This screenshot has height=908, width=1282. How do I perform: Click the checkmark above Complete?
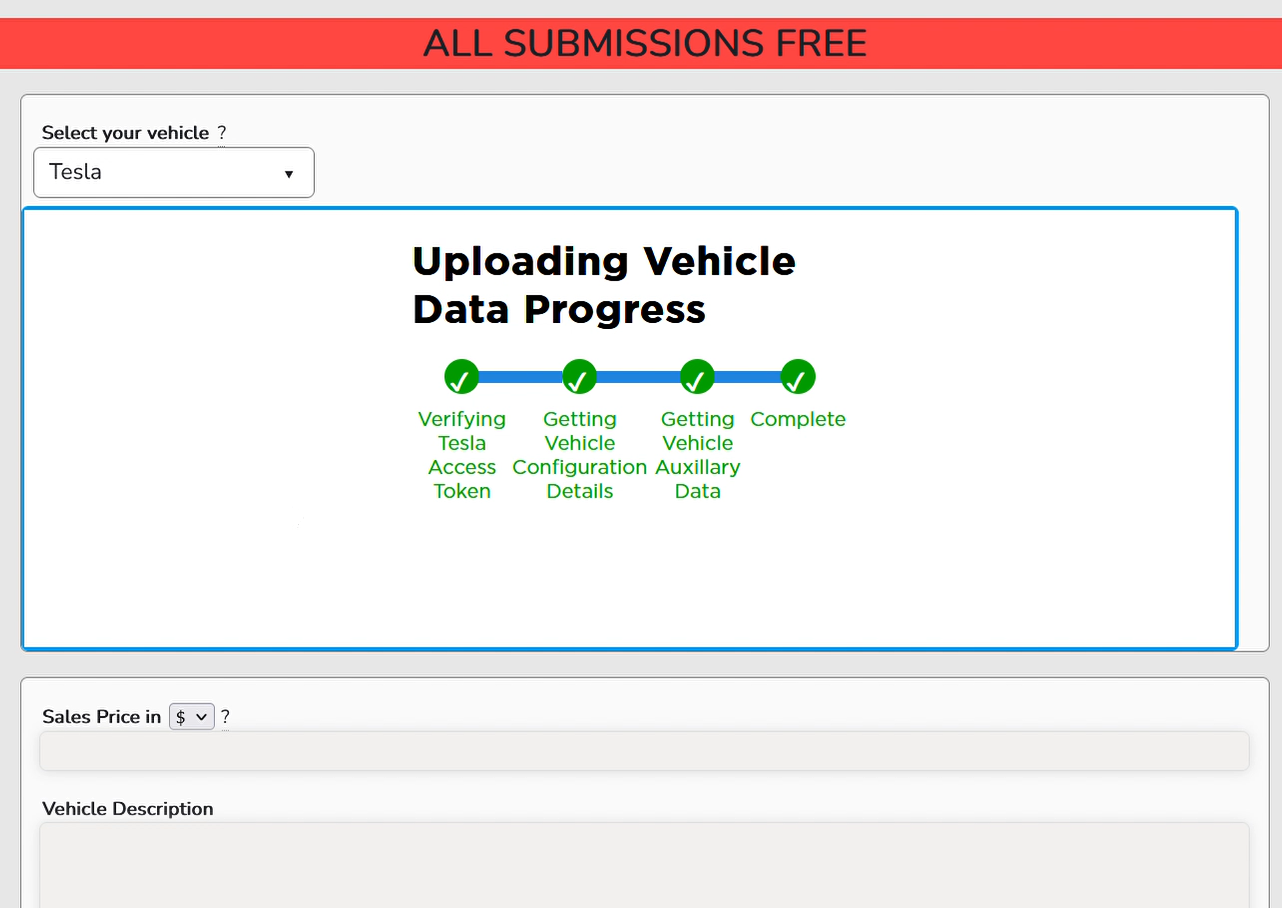click(x=798, y=377)
